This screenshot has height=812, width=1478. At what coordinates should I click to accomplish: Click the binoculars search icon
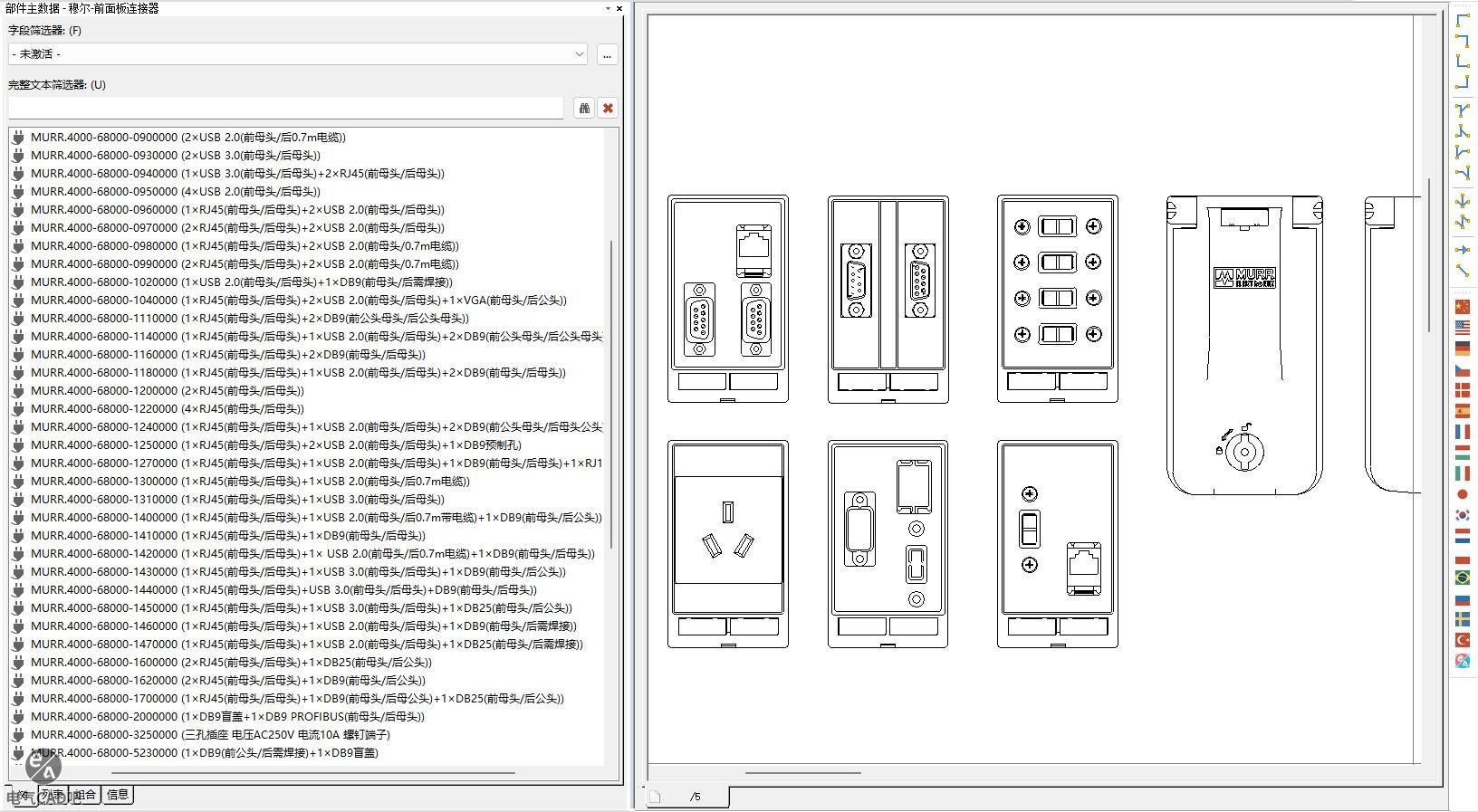pos(584,108)
